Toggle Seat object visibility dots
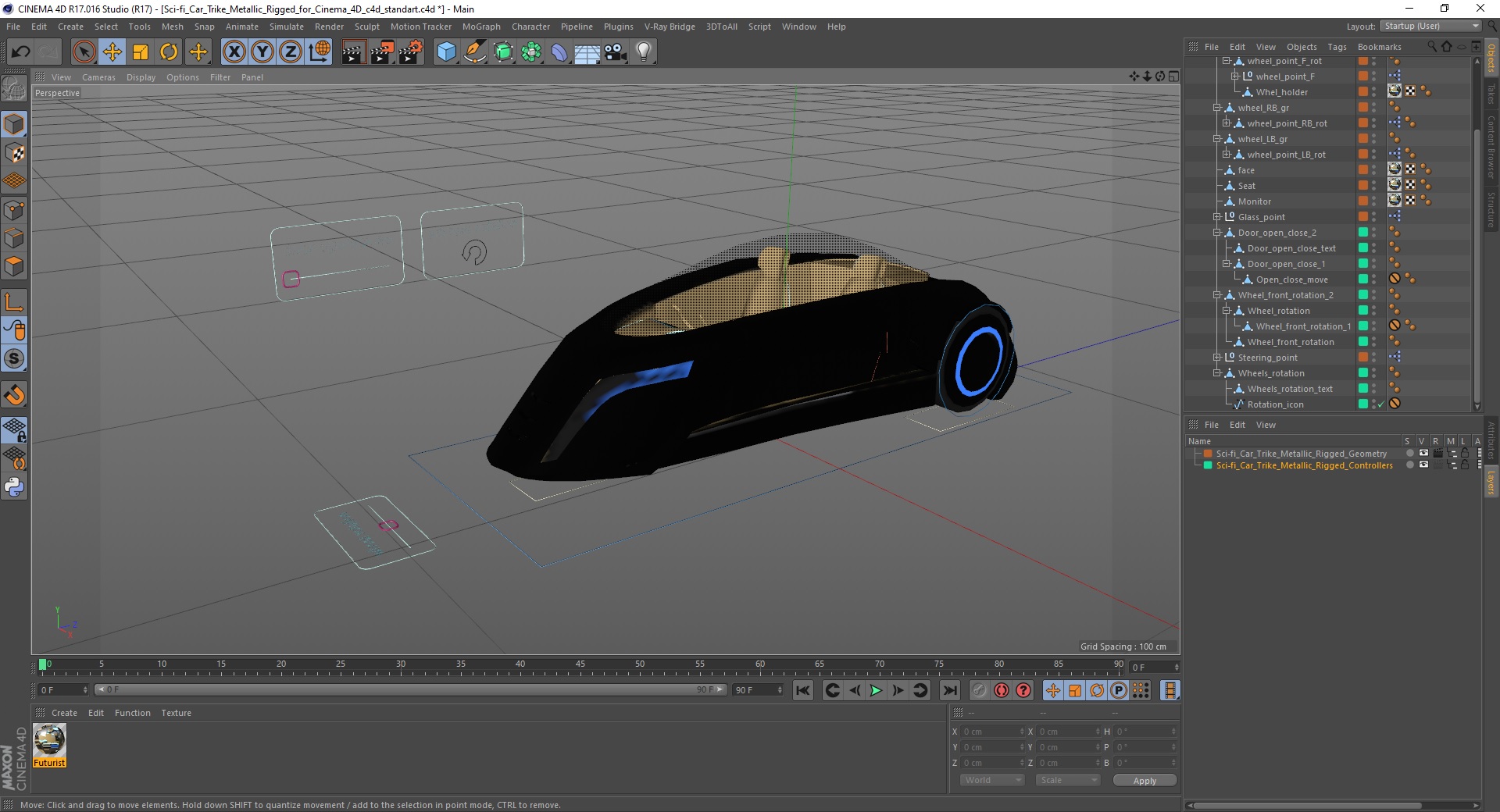 pos(1374,186)
